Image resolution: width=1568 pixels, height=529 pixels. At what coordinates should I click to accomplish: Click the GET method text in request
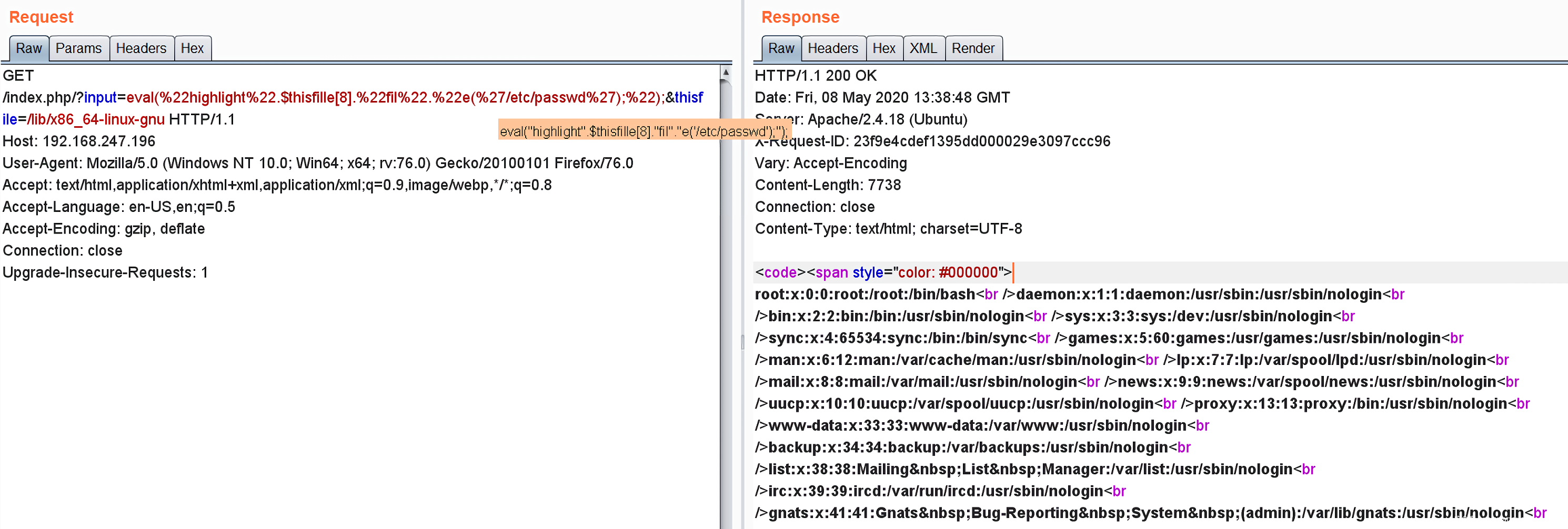click(18, 75)
